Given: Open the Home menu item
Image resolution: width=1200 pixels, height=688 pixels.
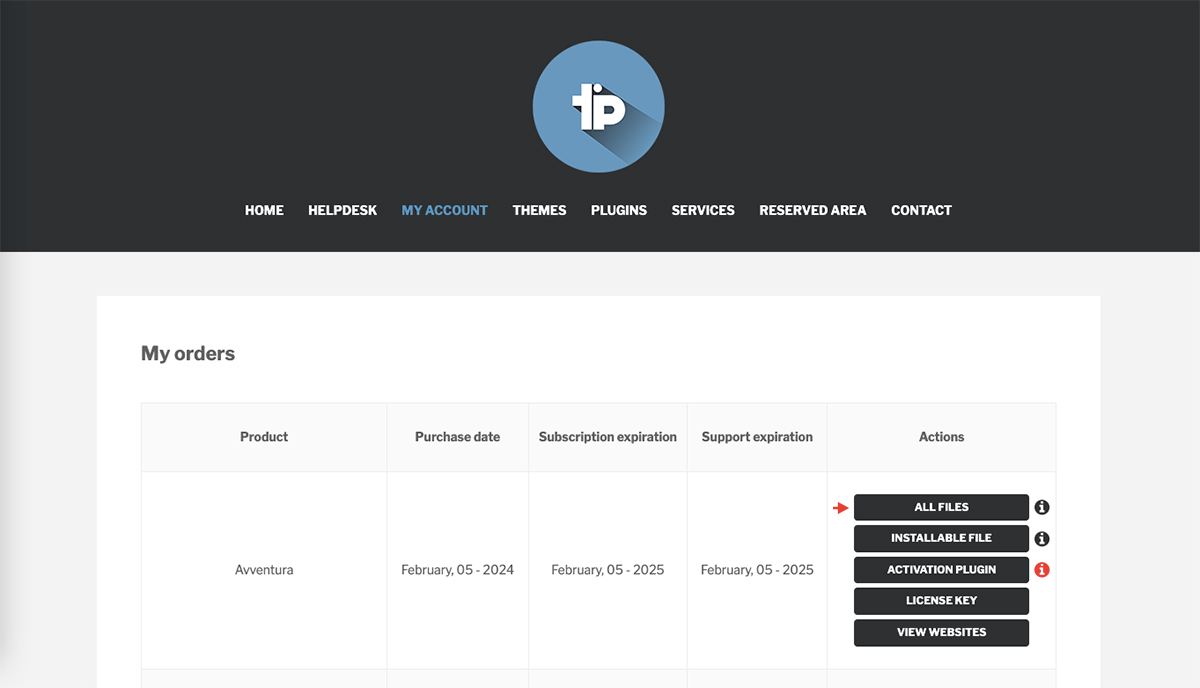Looking at the screenshot, I should click(264, 210).
